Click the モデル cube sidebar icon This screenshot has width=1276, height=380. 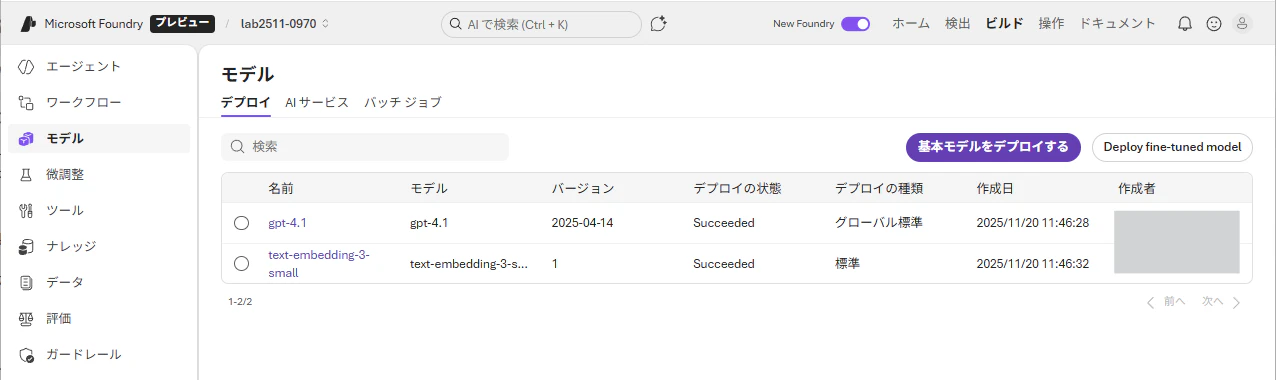27,139
